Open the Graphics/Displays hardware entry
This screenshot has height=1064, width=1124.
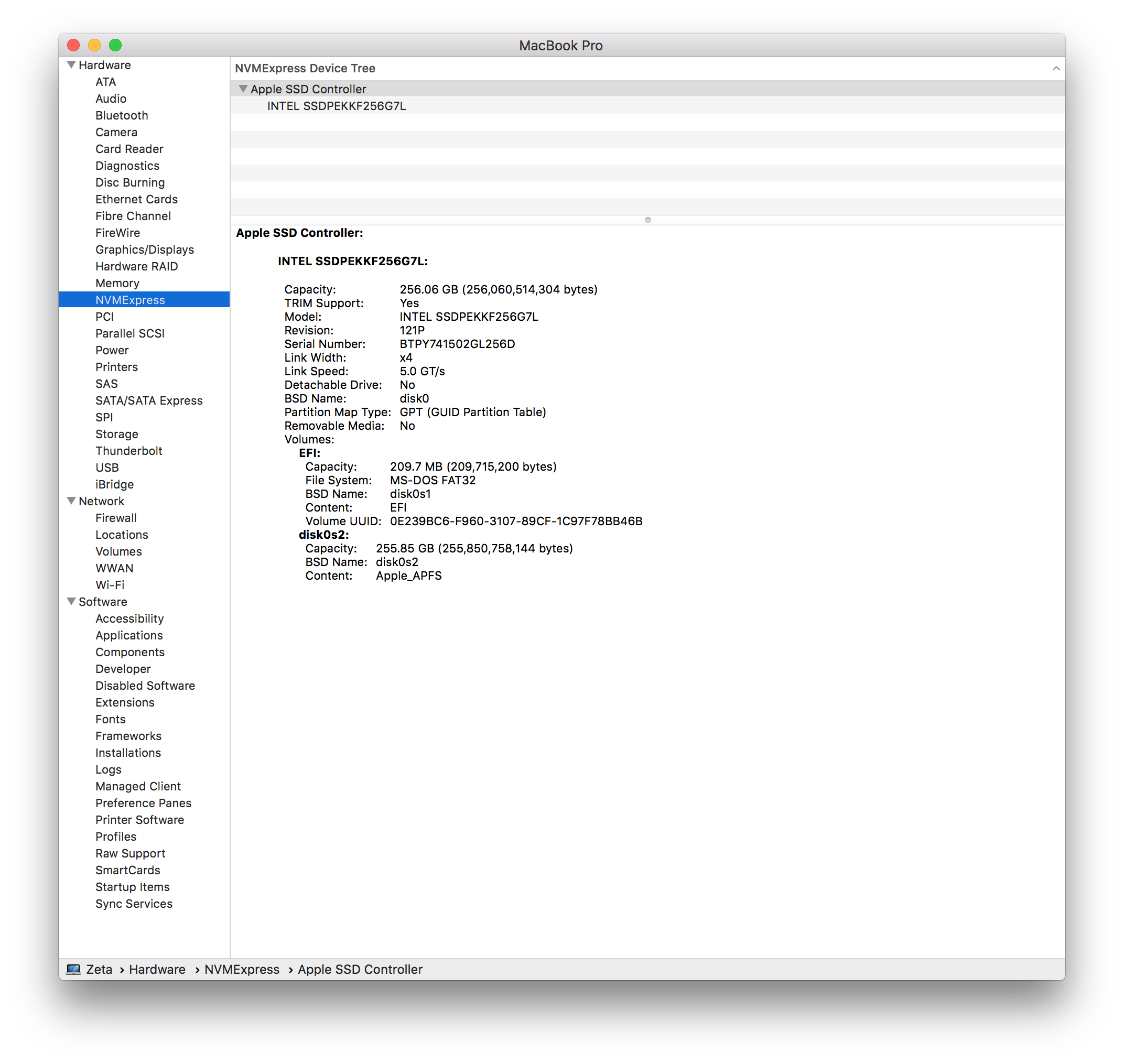coord(144,249)
